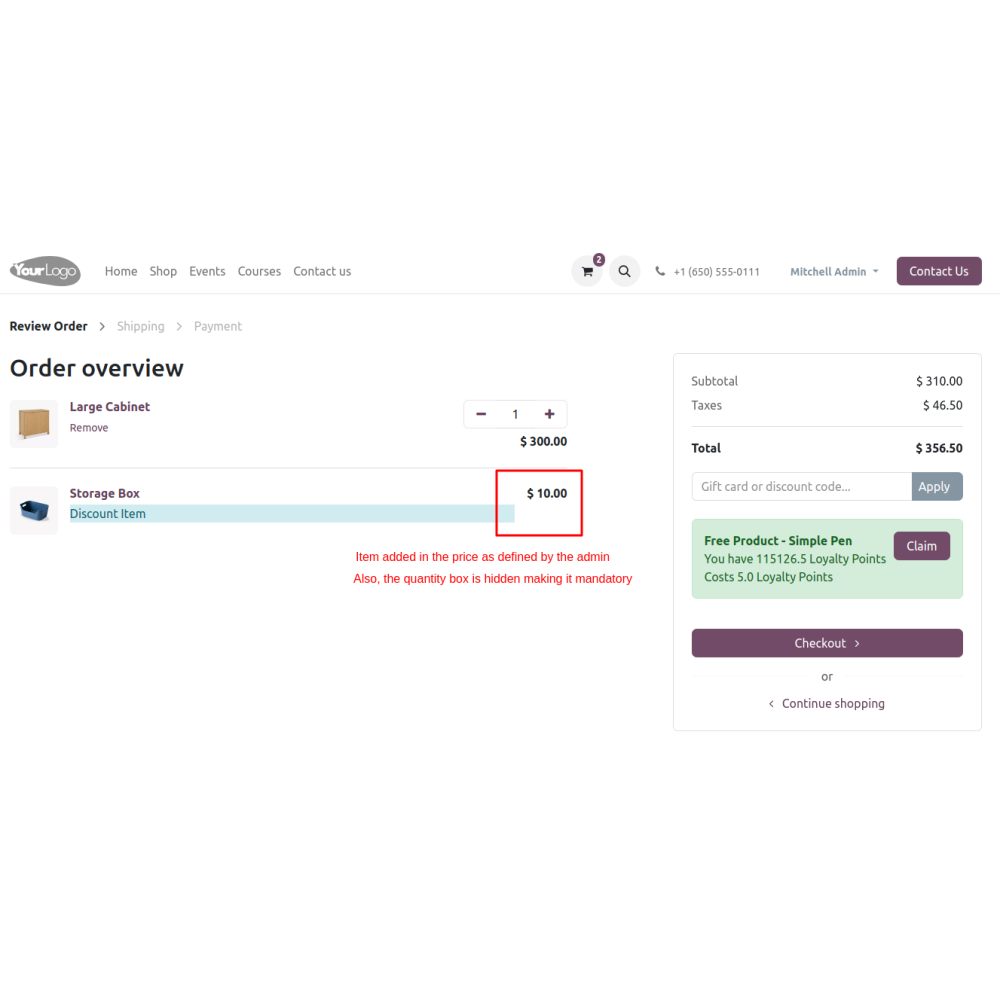Increase Large Cabinet quantity with plus
This screenshot has height=1000, width=1000.
coord(549,415)
